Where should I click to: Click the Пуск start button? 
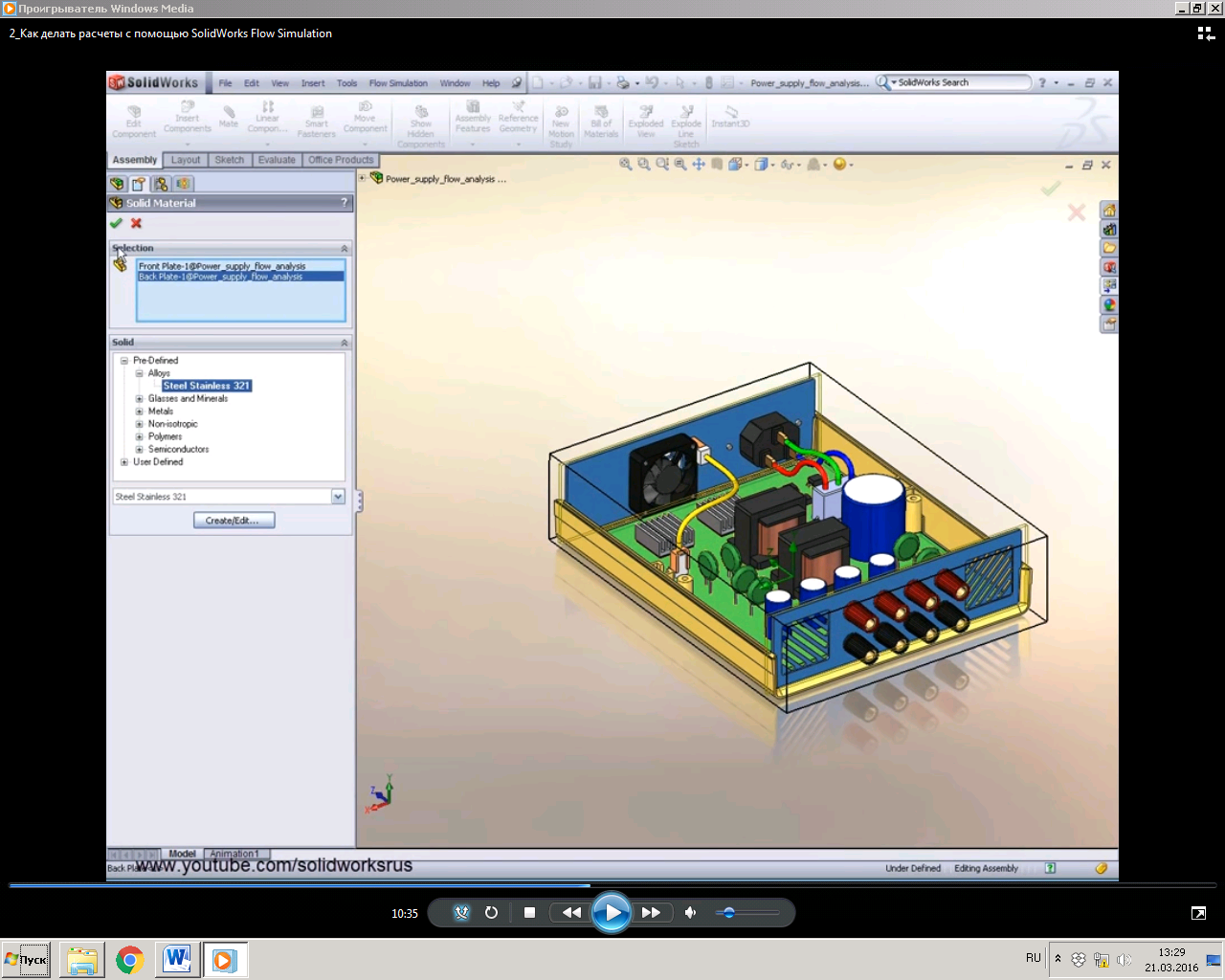click(26, 960)
